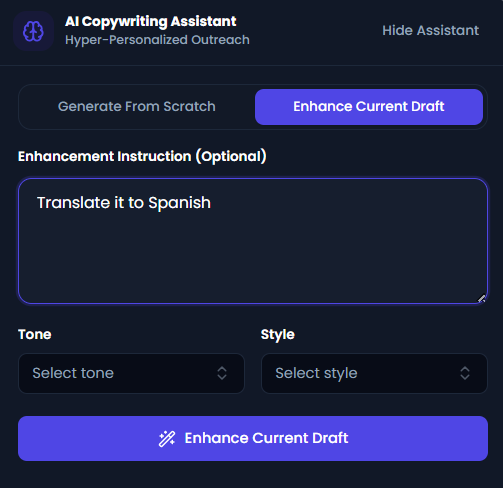The height and width of the screenshot is (488, 503).
Task: Open the Select style dropdown
Action: 374,373
